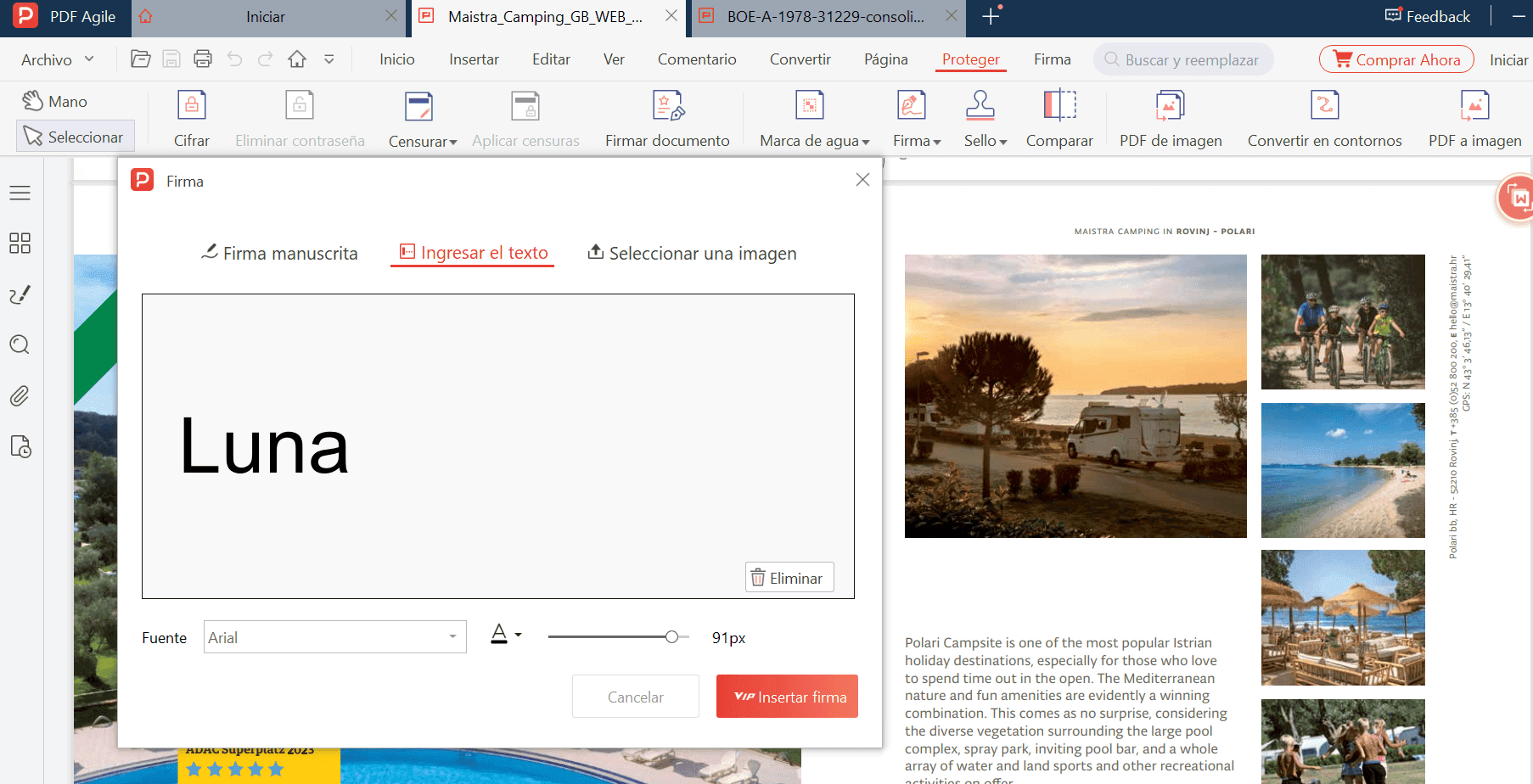Click the Insertar firma button

click(x=786, y=696)
